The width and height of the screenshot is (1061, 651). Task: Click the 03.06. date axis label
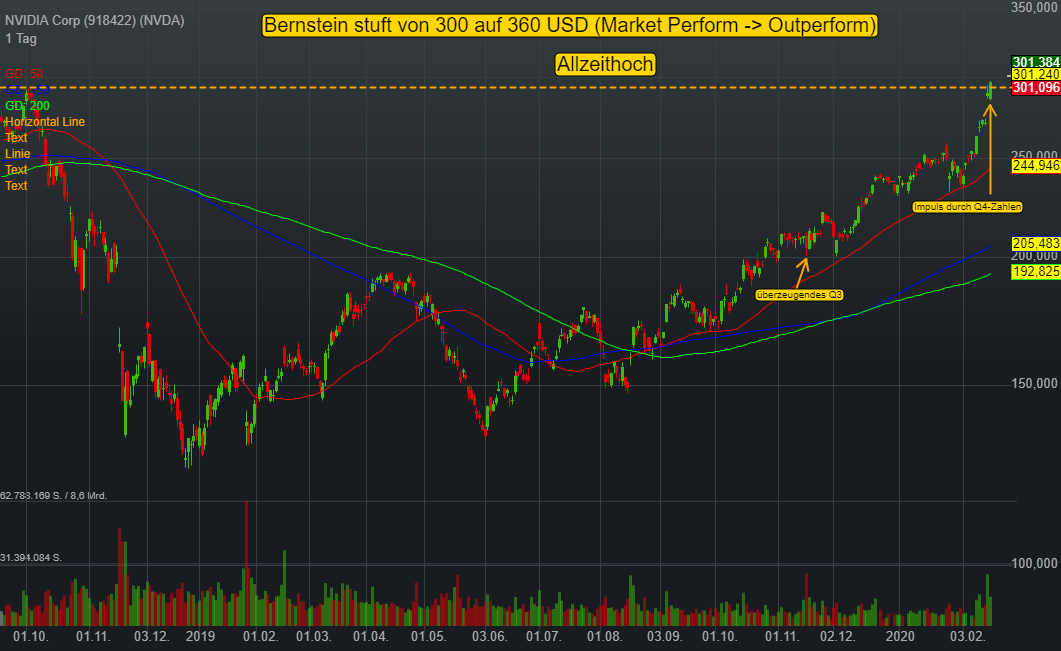[x=489, y=637]
